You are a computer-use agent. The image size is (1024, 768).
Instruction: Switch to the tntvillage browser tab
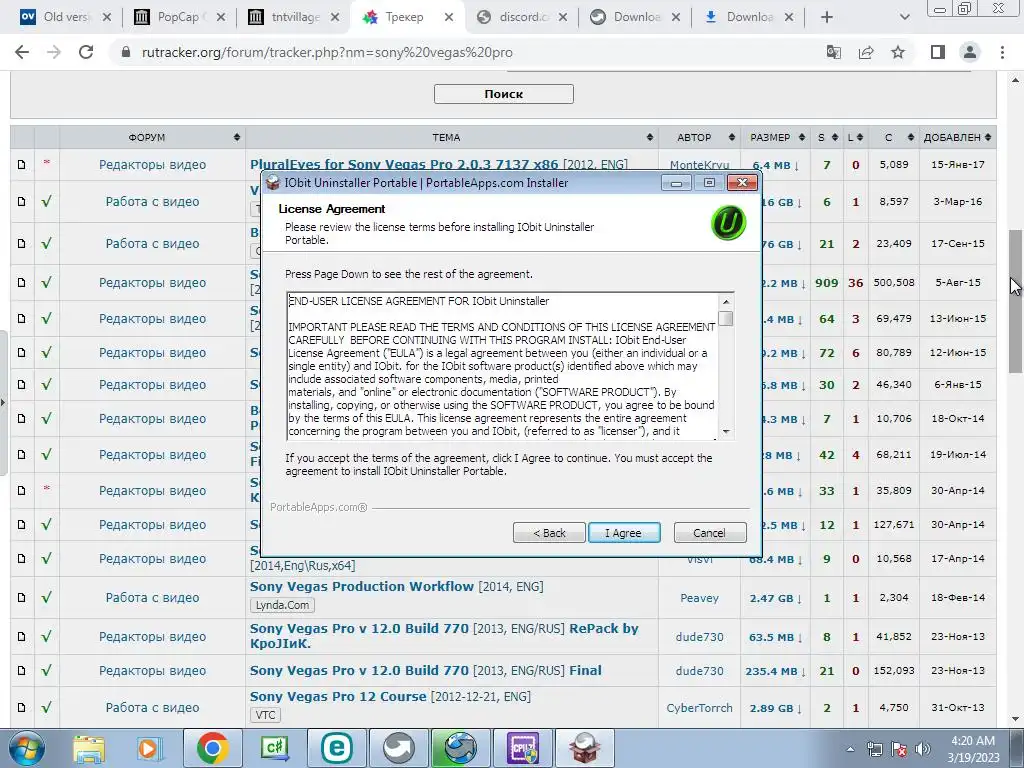[x=294, y=17]
